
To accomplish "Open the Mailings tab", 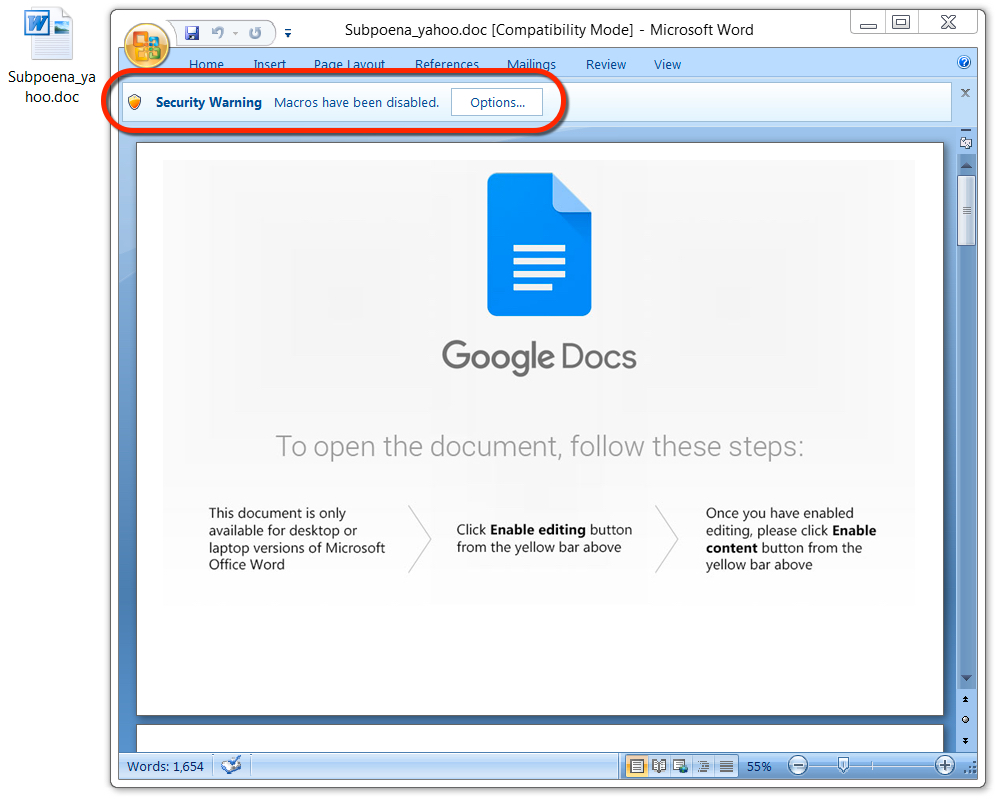I will (532, 64).
